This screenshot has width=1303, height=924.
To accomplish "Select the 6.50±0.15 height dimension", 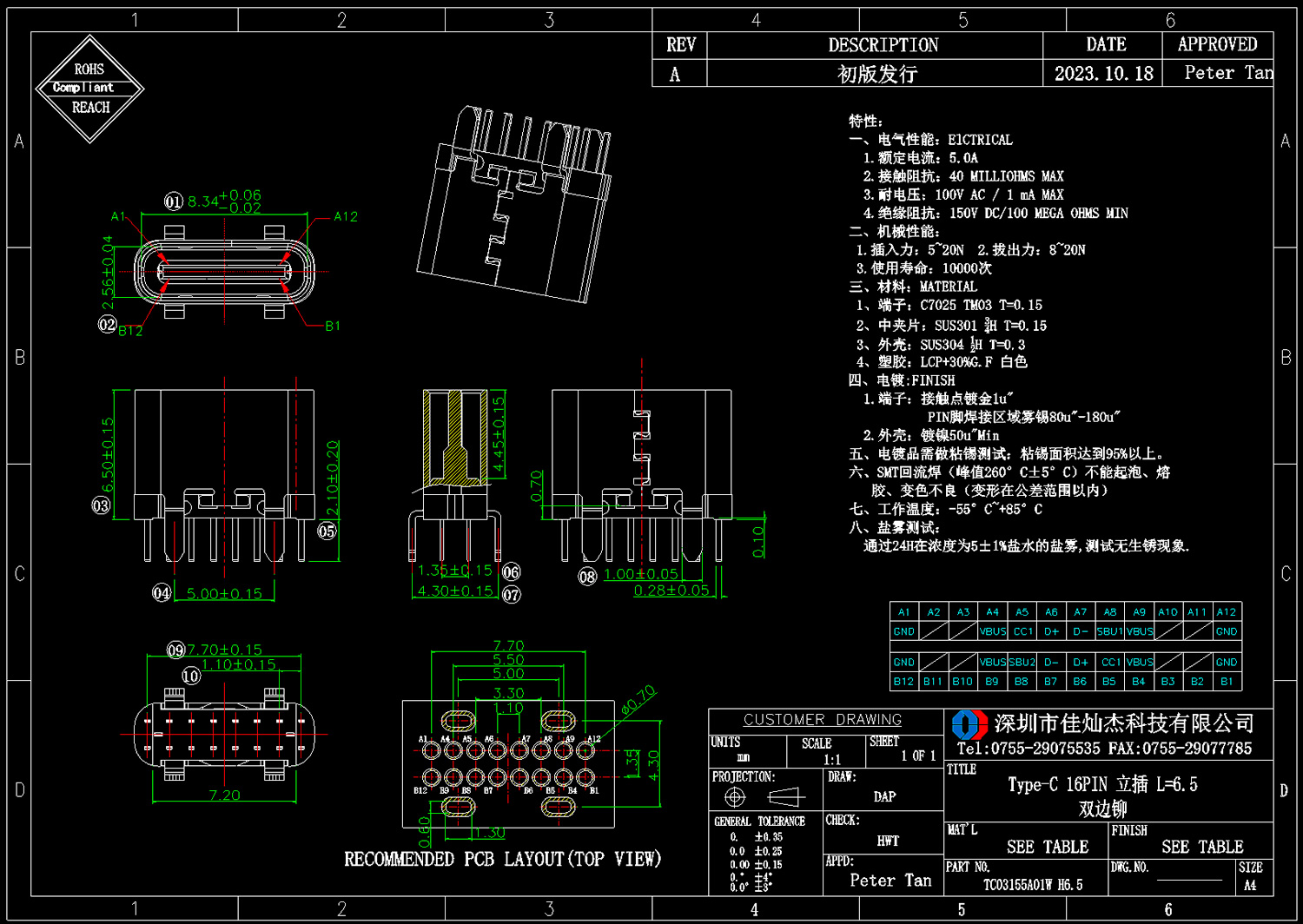I will pyautogui.click(x=108, y=454).
